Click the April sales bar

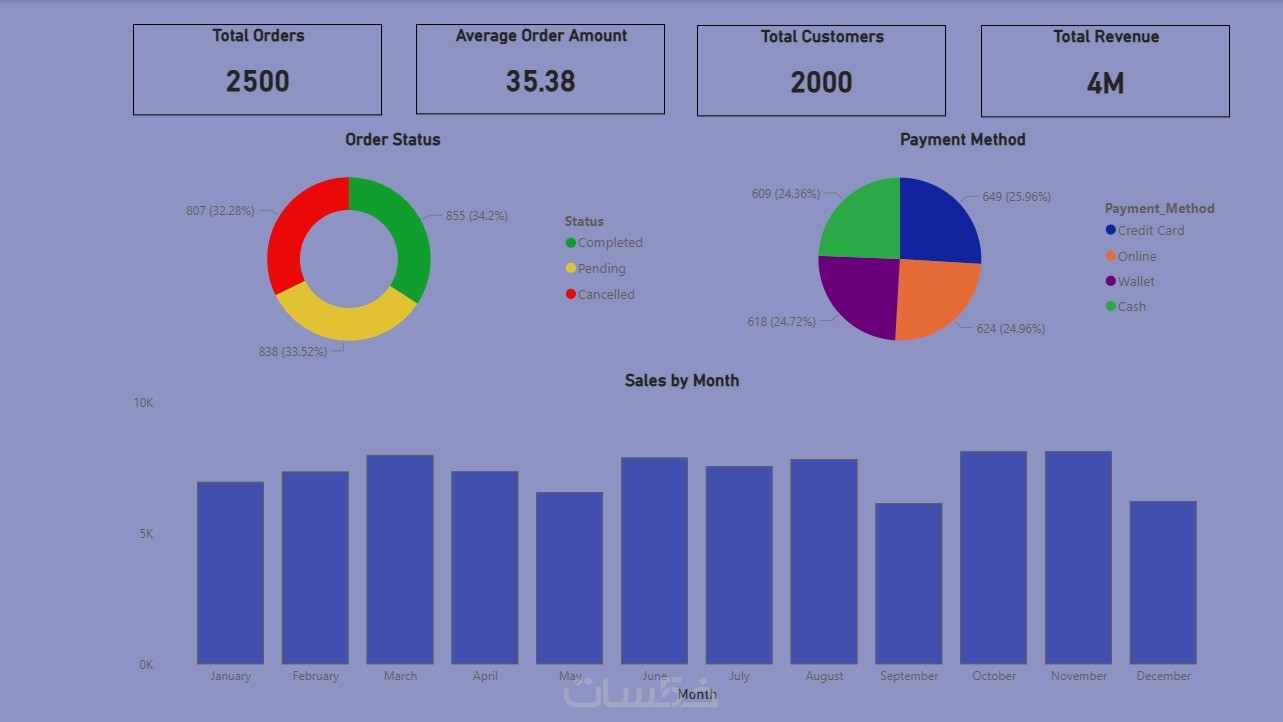pos(485,568)
